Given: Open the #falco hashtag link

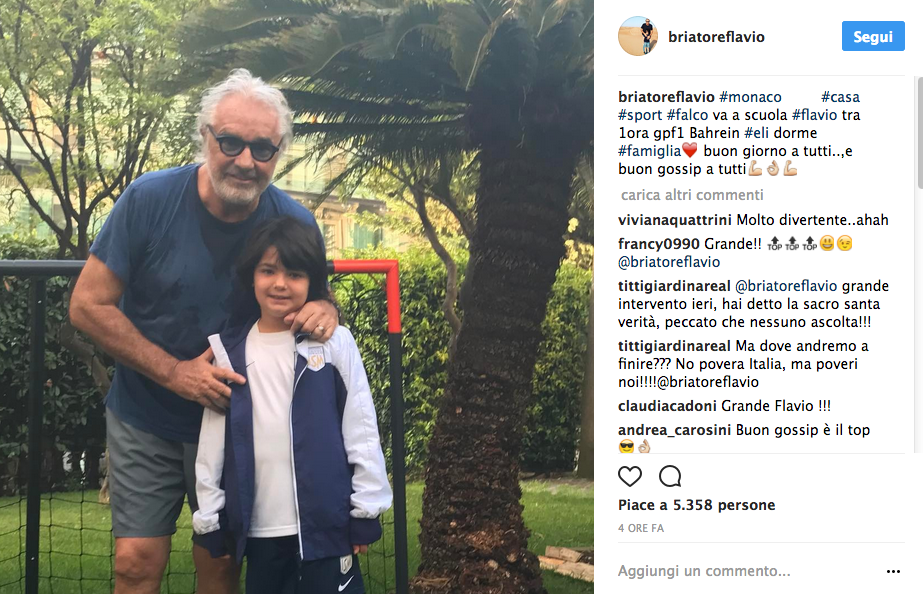Looking at the screenshot, I should pyautogui.click(x=687, y=115).
